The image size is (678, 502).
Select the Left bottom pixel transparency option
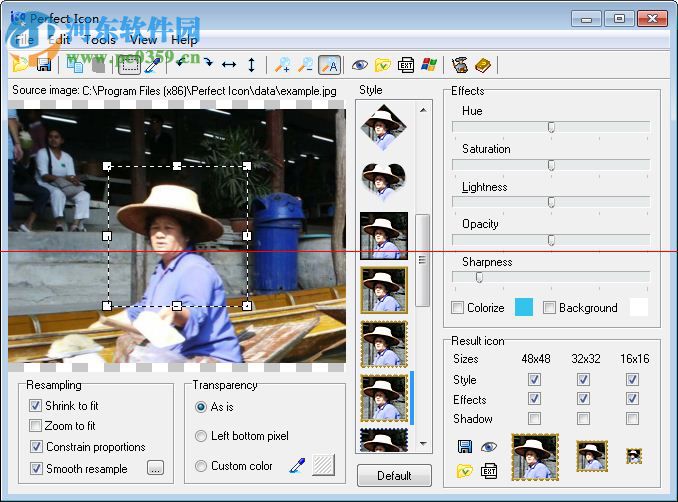pos(201,436)
